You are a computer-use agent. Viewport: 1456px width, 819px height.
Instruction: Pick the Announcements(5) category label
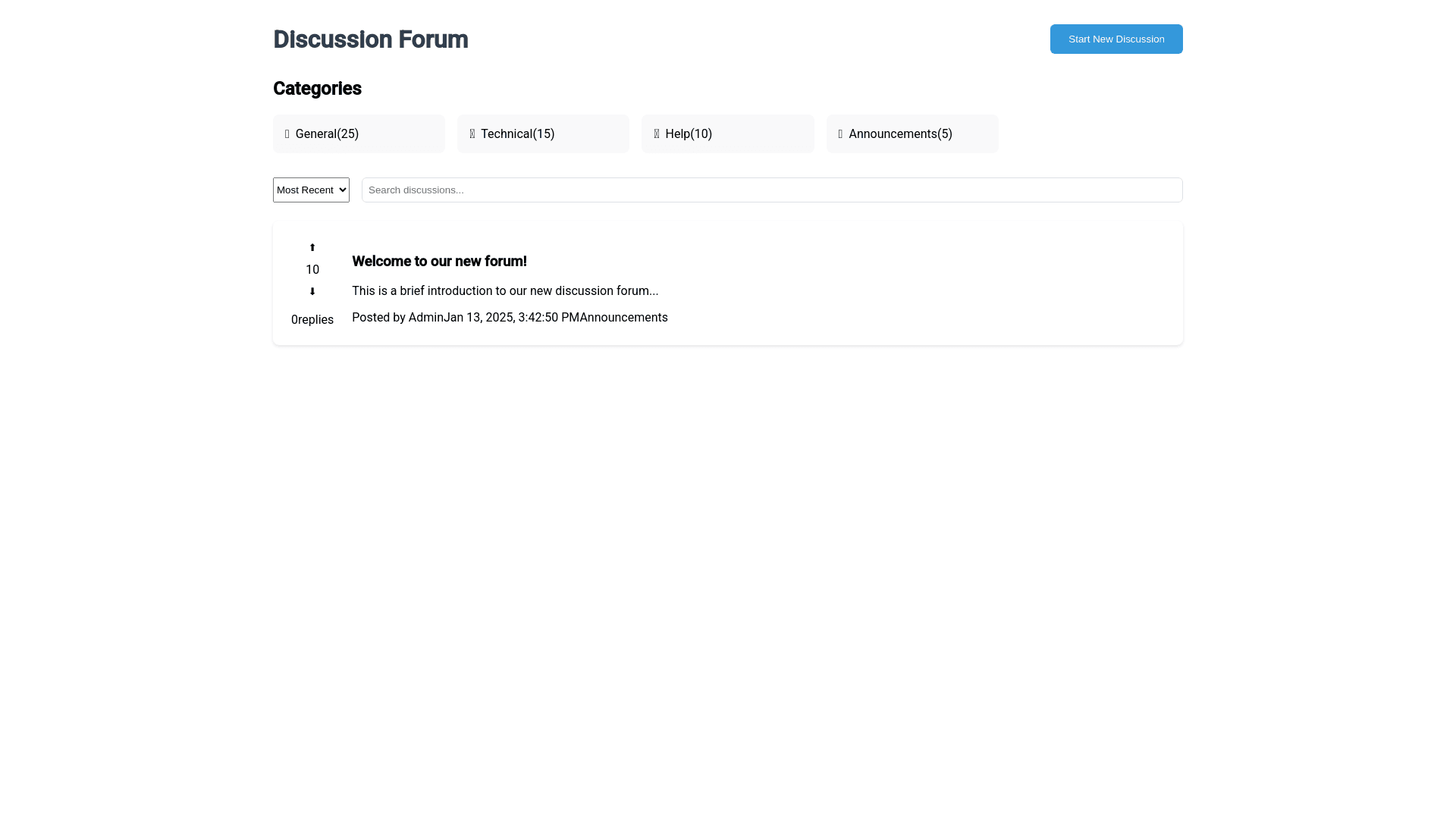point(900,134)
